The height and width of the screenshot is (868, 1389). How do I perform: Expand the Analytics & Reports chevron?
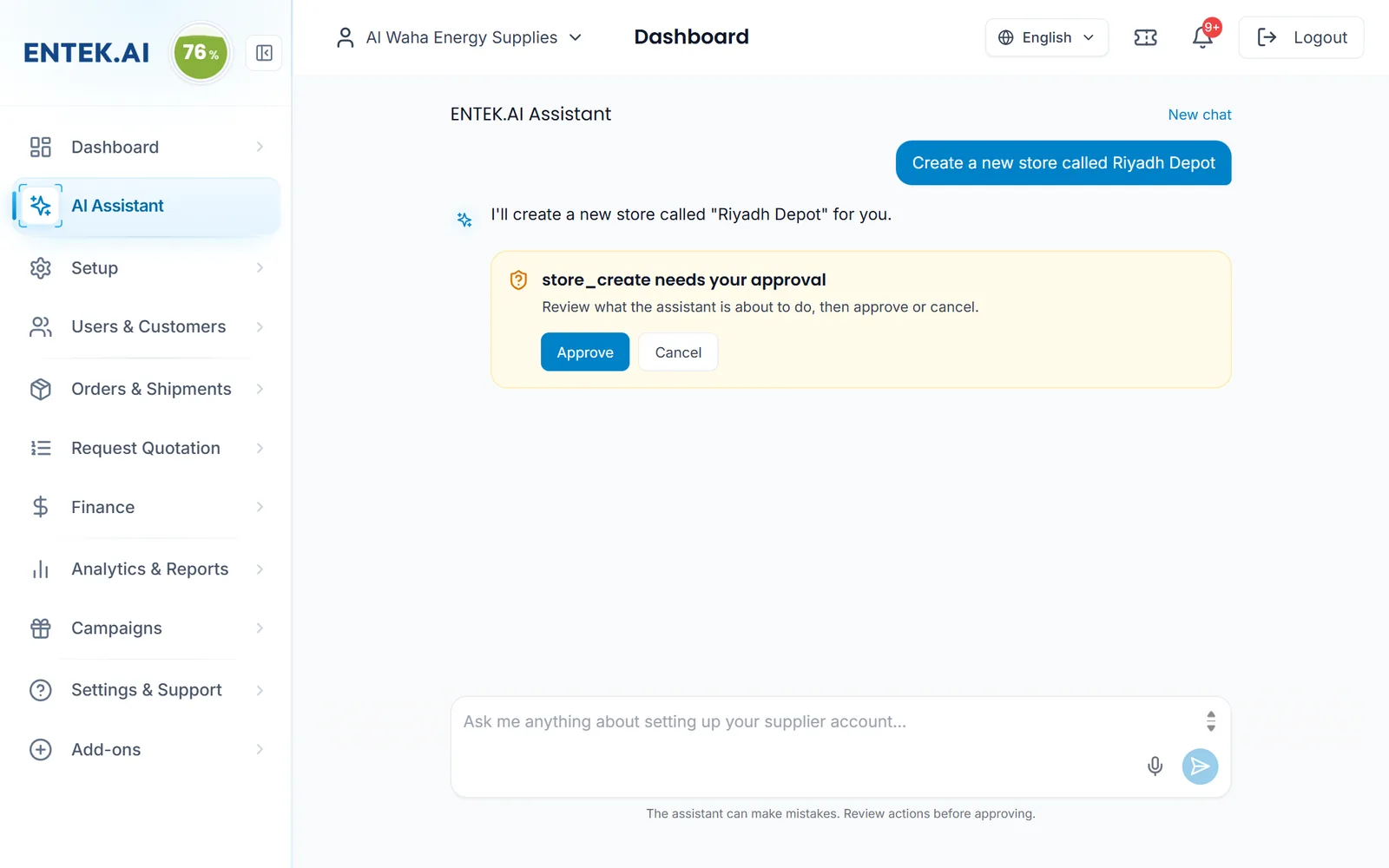(x=260, y=569)
